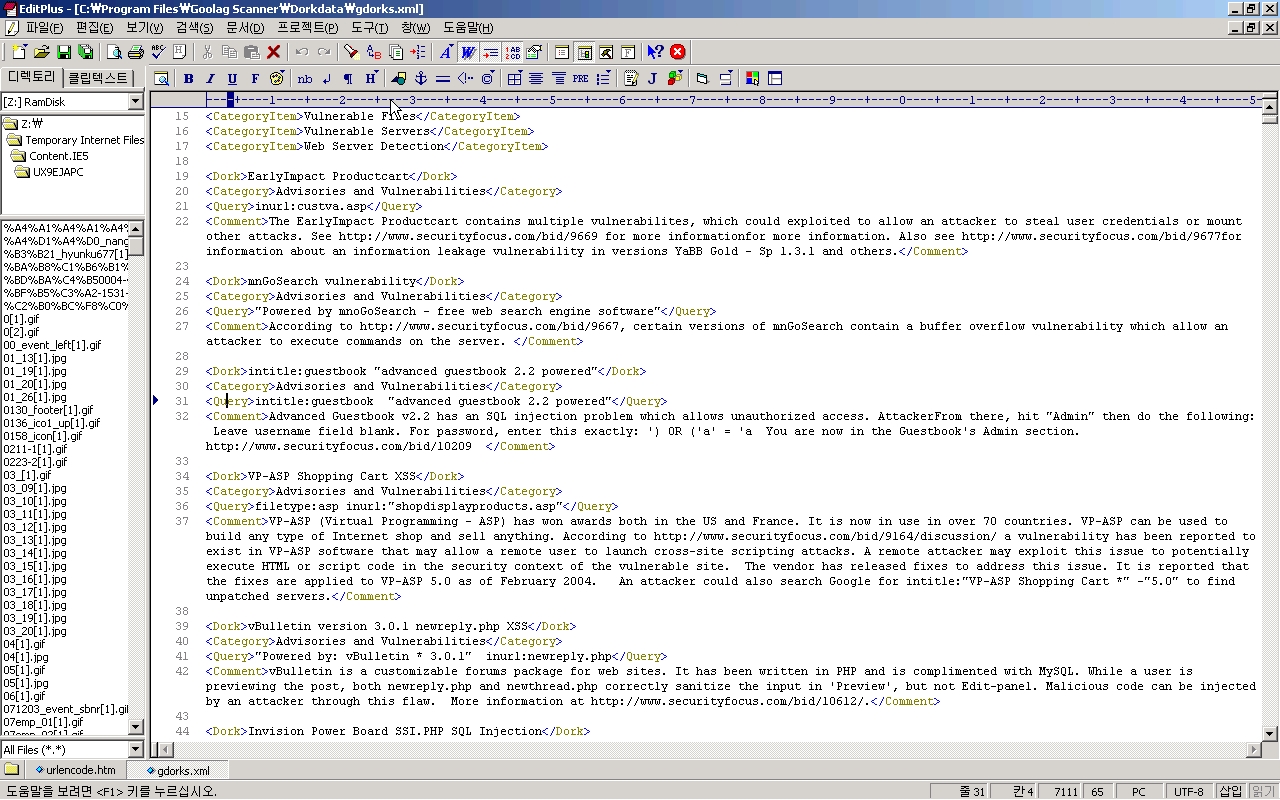This screenshot has height=800, width=1280.
Task: Open the 검색(S) menu
Action: [x=196, y=28]
